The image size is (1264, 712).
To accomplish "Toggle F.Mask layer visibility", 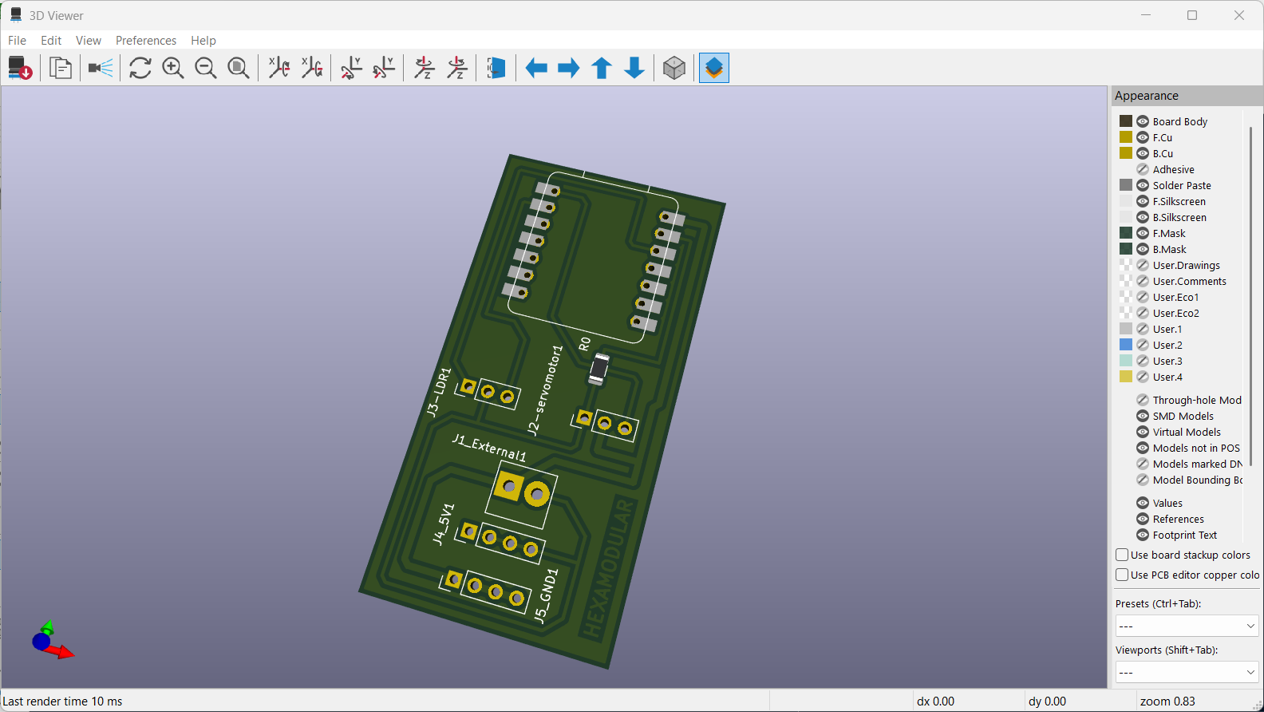I will tap(1143, 233).
